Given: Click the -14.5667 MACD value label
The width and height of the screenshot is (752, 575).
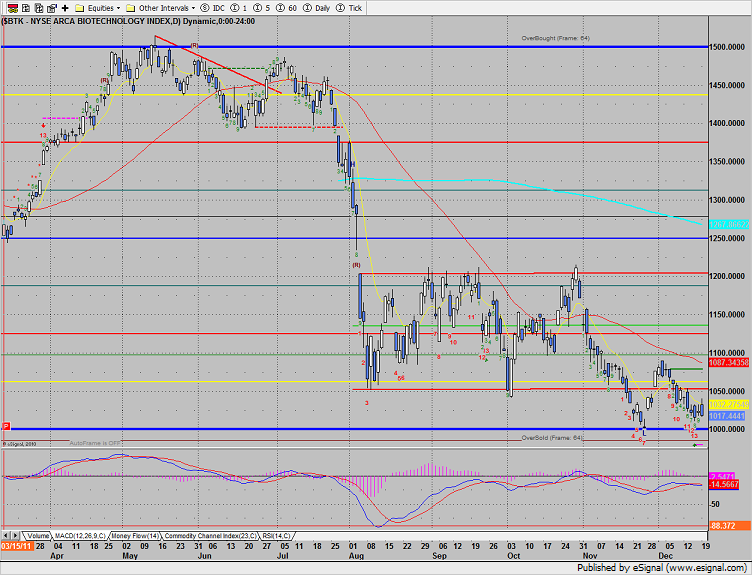Looking at the screenshot, I should point(724,484).
